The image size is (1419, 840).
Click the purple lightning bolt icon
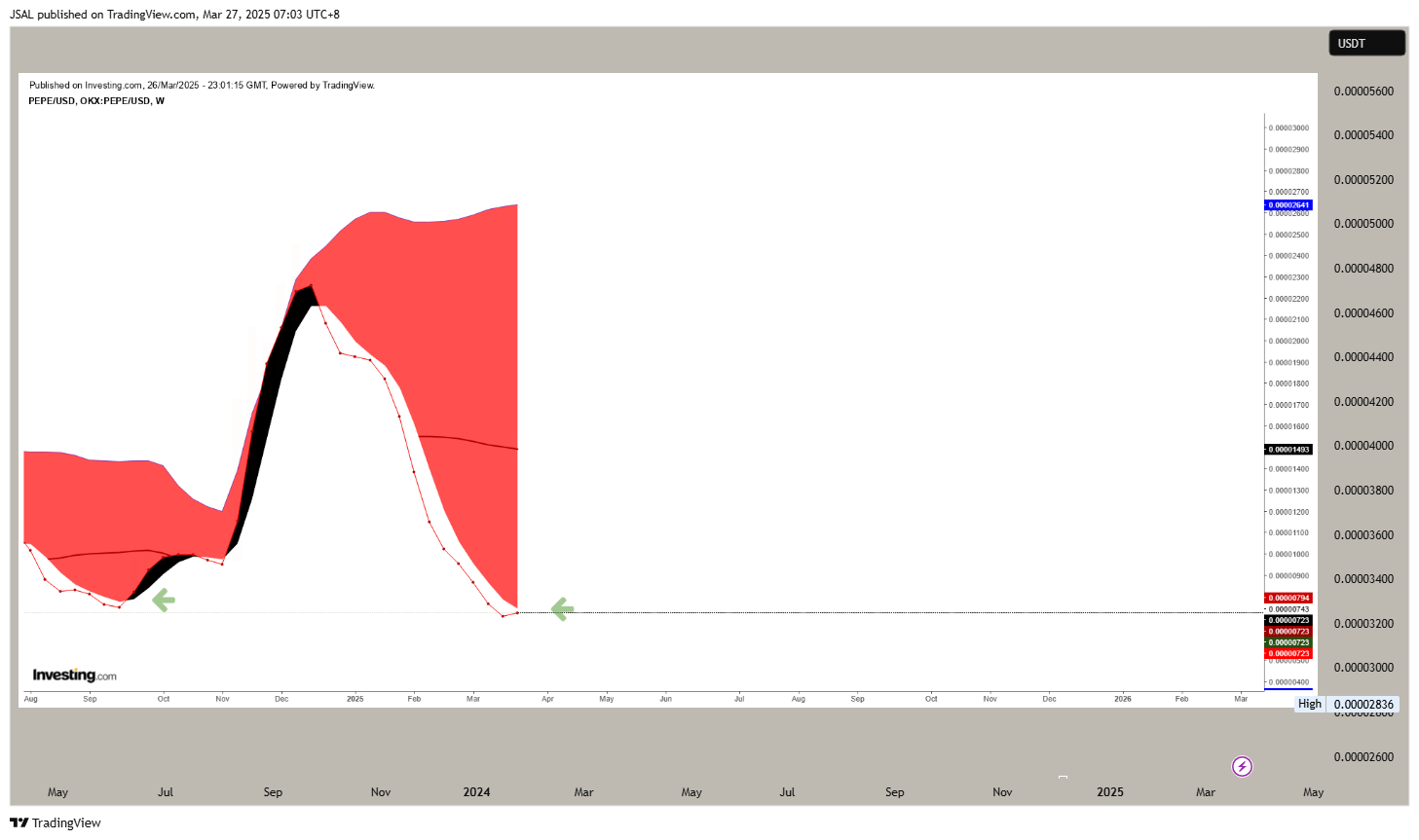pyautogui.click(x=1242, y=767)
